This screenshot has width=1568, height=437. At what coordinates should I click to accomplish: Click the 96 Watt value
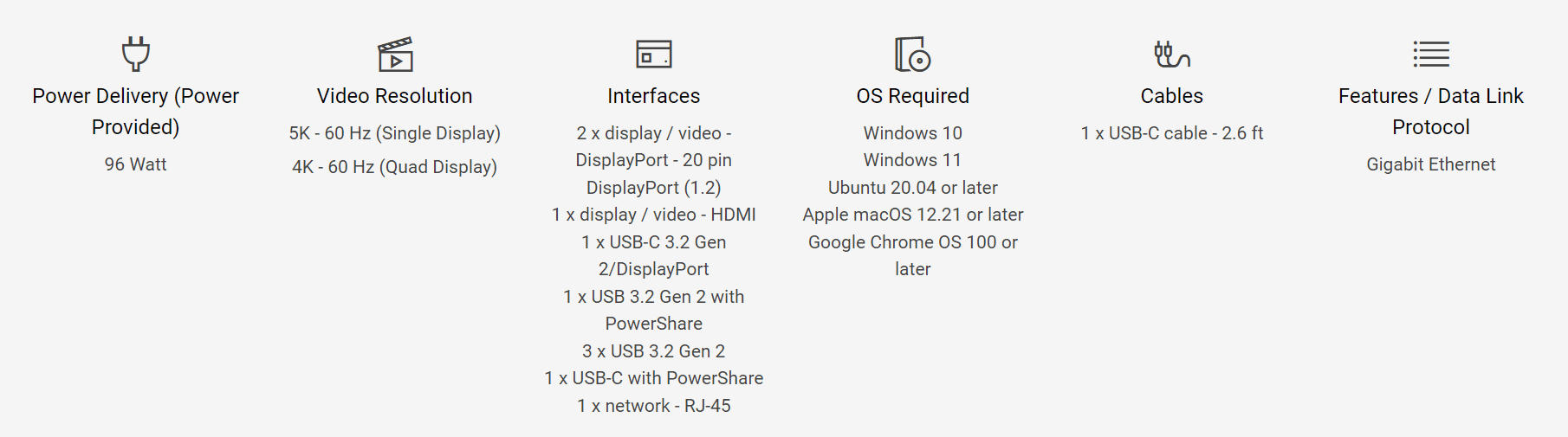[x=136, y=164]
